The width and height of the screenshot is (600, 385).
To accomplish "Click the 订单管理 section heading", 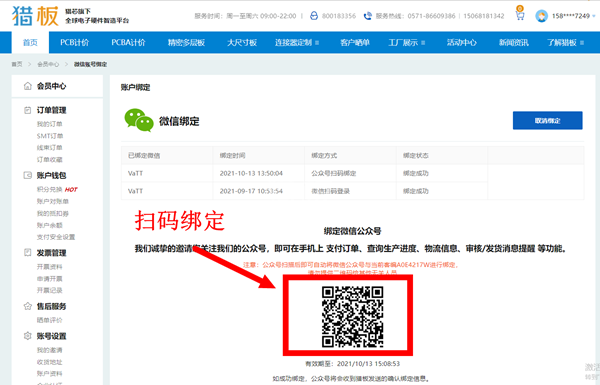I will coord(51,110).
